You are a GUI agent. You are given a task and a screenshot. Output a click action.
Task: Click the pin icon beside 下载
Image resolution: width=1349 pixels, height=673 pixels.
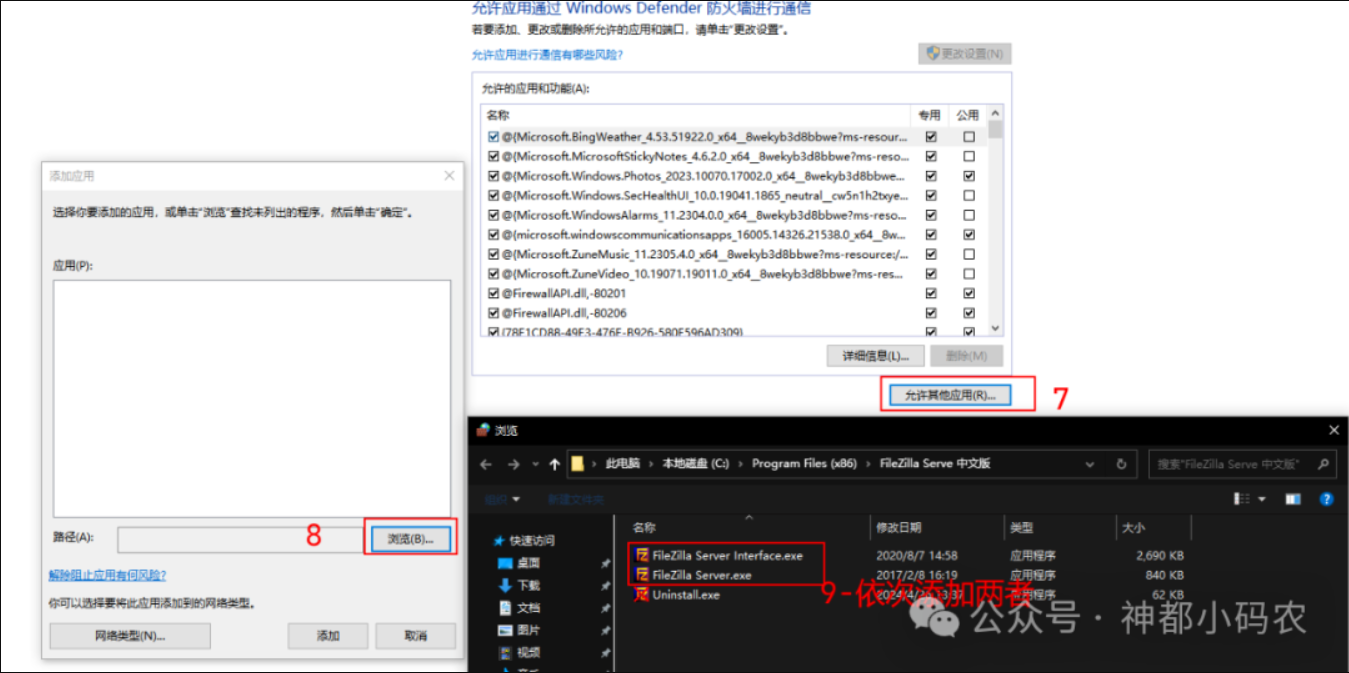point(605,585)
